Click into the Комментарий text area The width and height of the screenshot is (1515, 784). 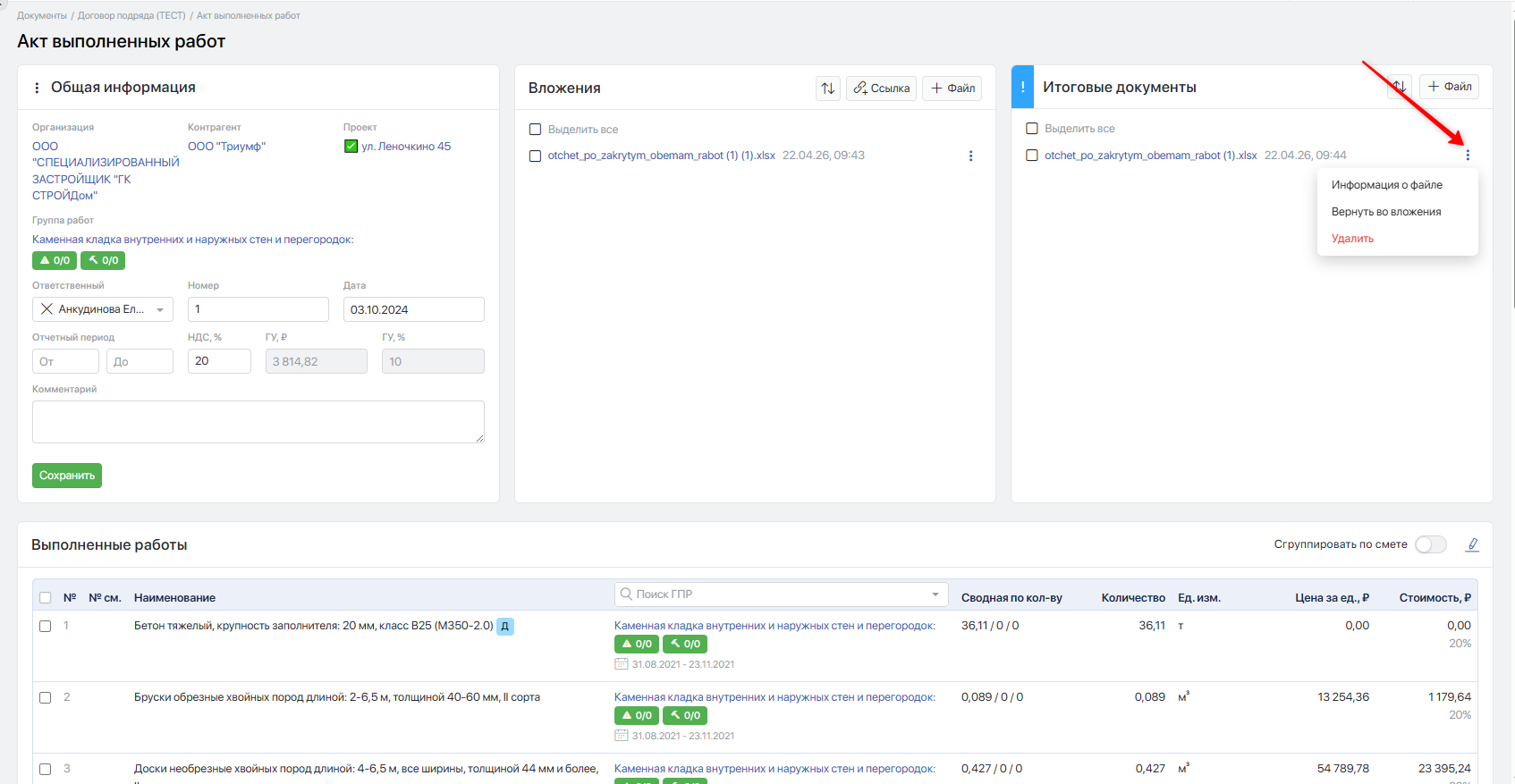tap(258, 422)
